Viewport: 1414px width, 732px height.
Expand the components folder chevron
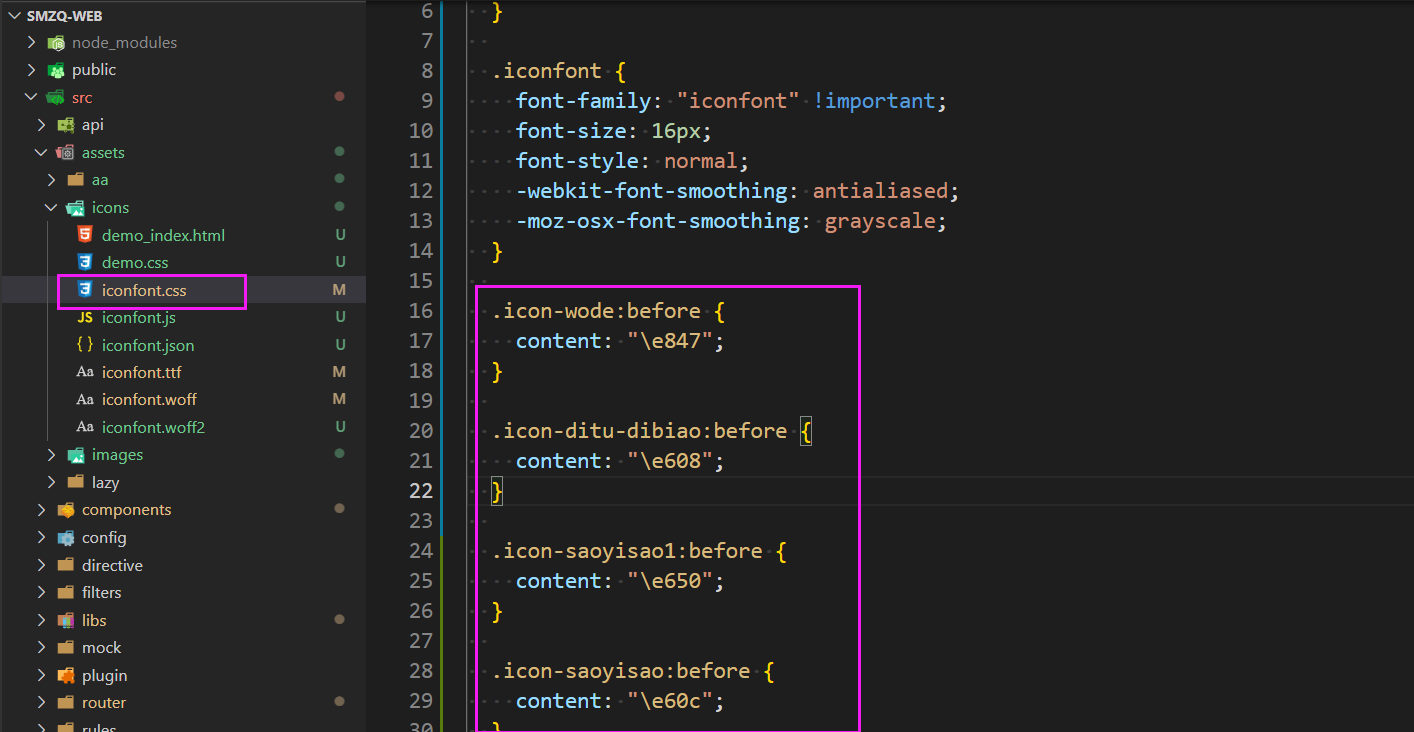tap(41, 510)
